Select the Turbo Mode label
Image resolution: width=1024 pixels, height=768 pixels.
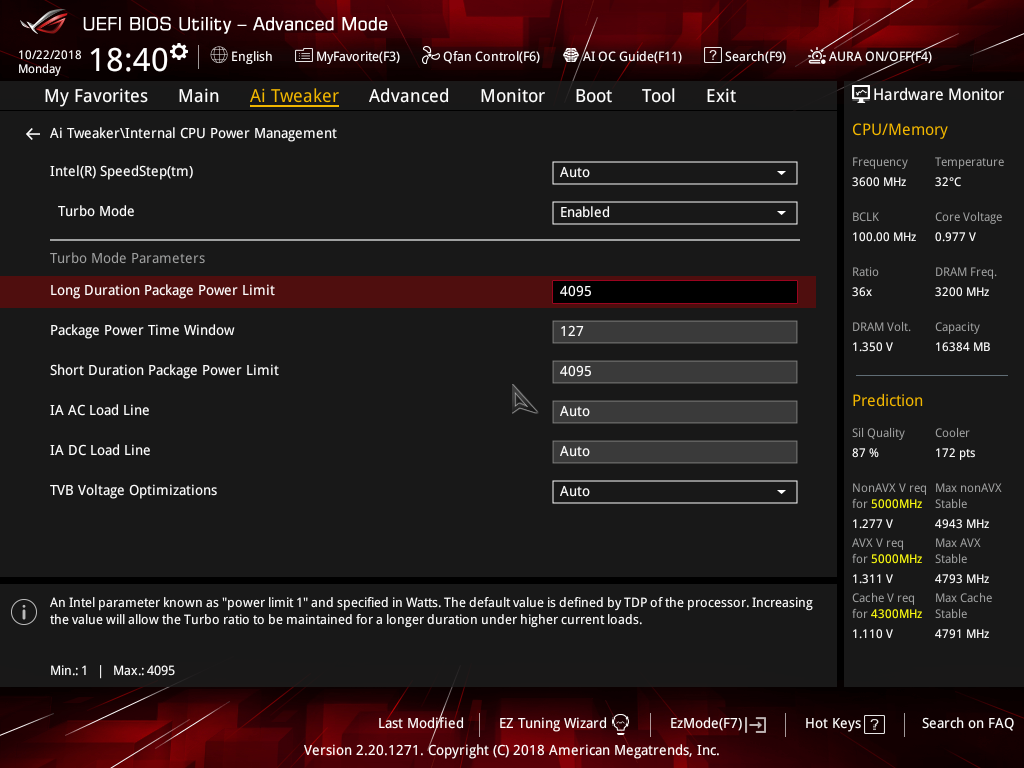(96, 212)
